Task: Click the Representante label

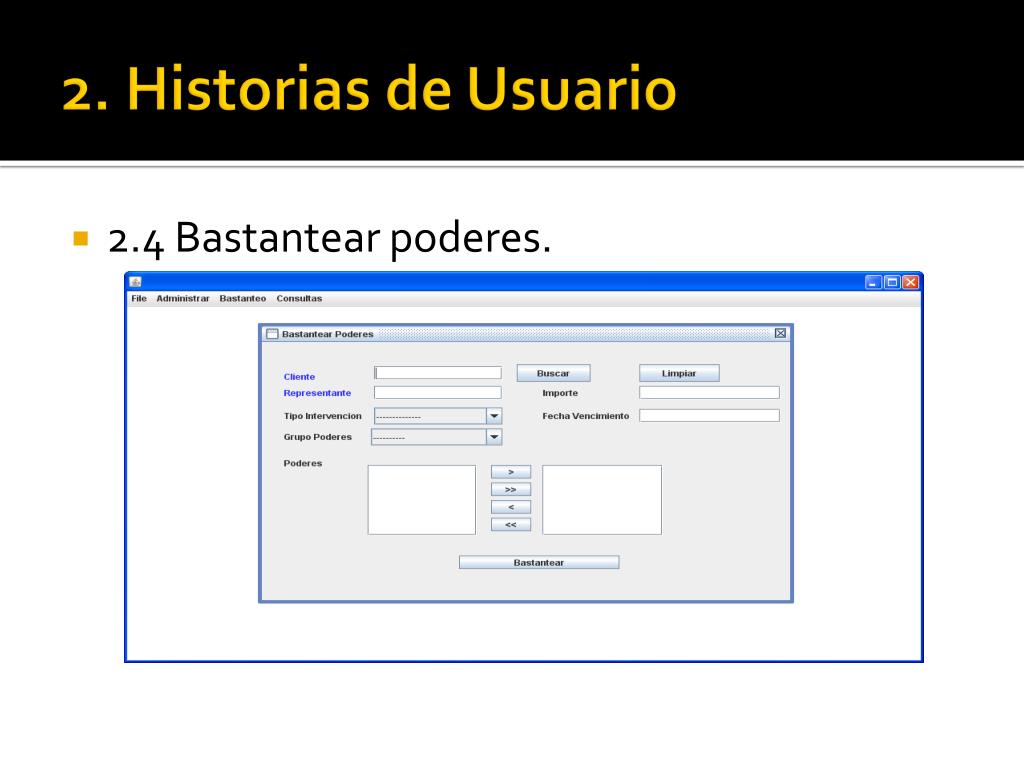Action: pyautogui.click(x=317, y=393)
